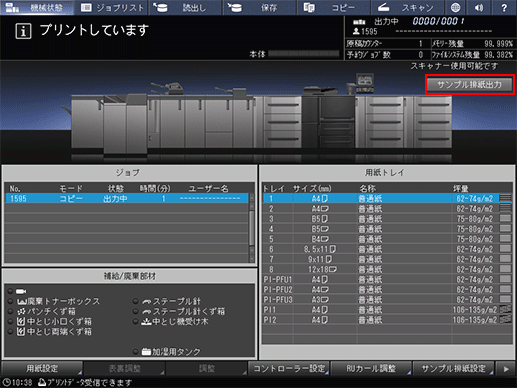Select the PI-PFU2 tray row
Viewport: 517px width, 388px height.
click(387, 289)
